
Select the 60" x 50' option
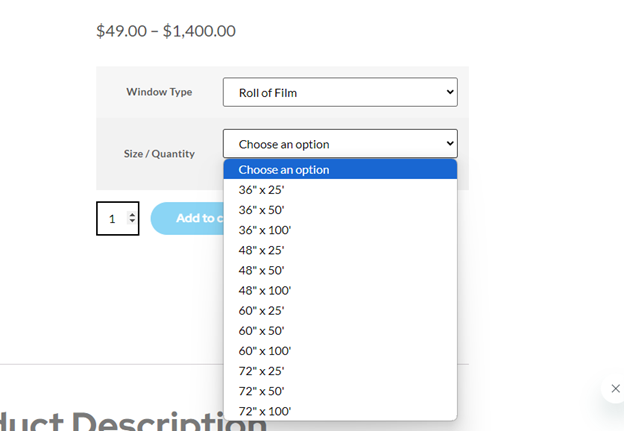pyautogui.click(x=340, y=331)
